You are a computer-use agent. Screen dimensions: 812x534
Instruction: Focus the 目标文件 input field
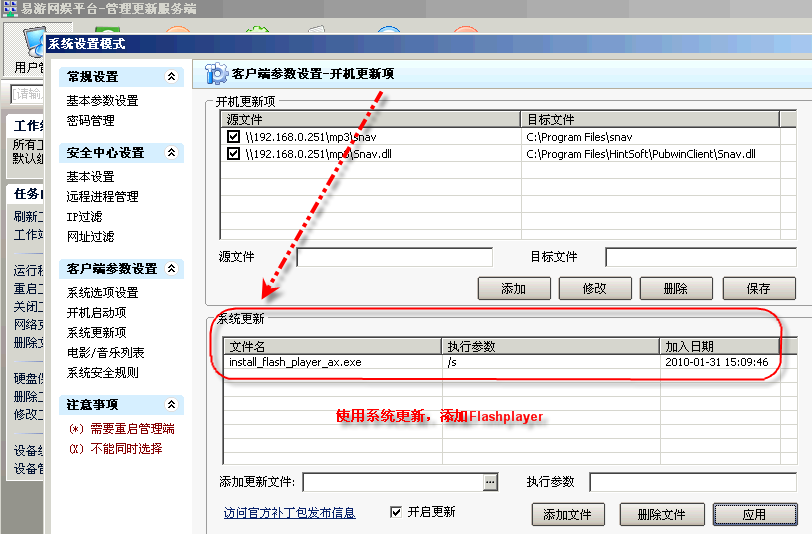click(x=701, y=257)
